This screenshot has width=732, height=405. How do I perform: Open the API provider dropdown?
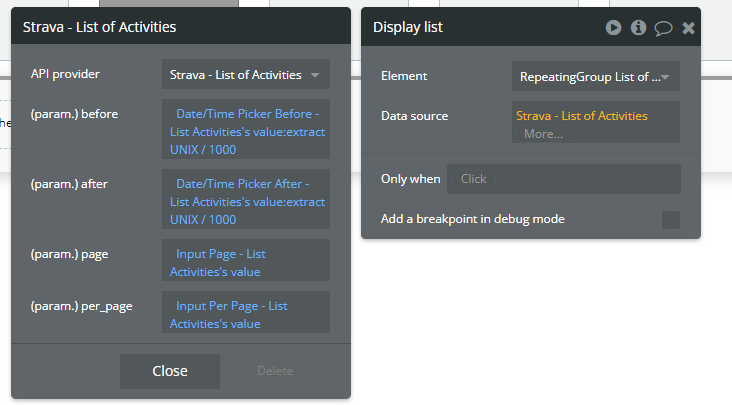click(x=246, y=75)
